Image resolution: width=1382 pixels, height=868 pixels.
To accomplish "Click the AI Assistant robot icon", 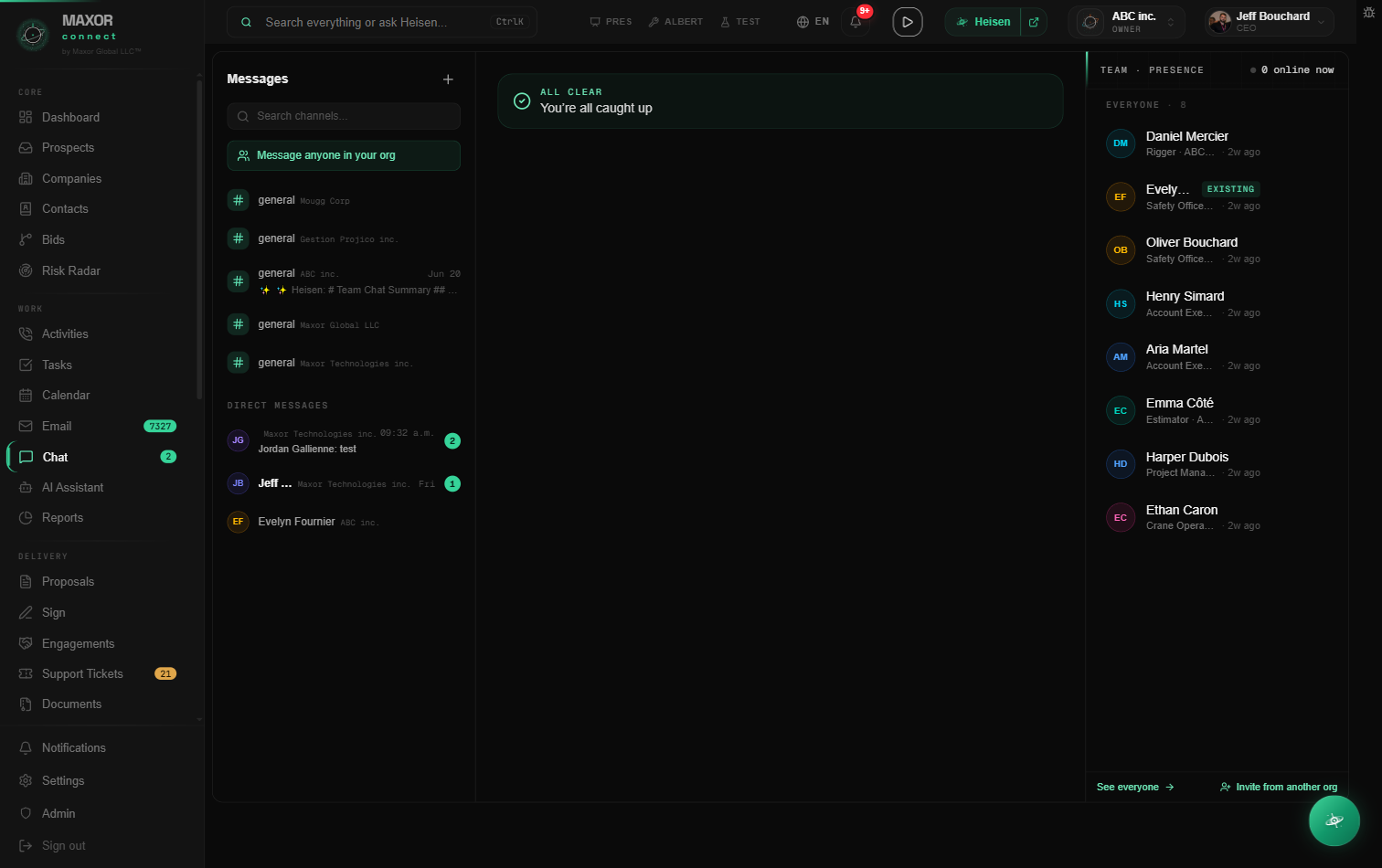I will coord(26,487).
